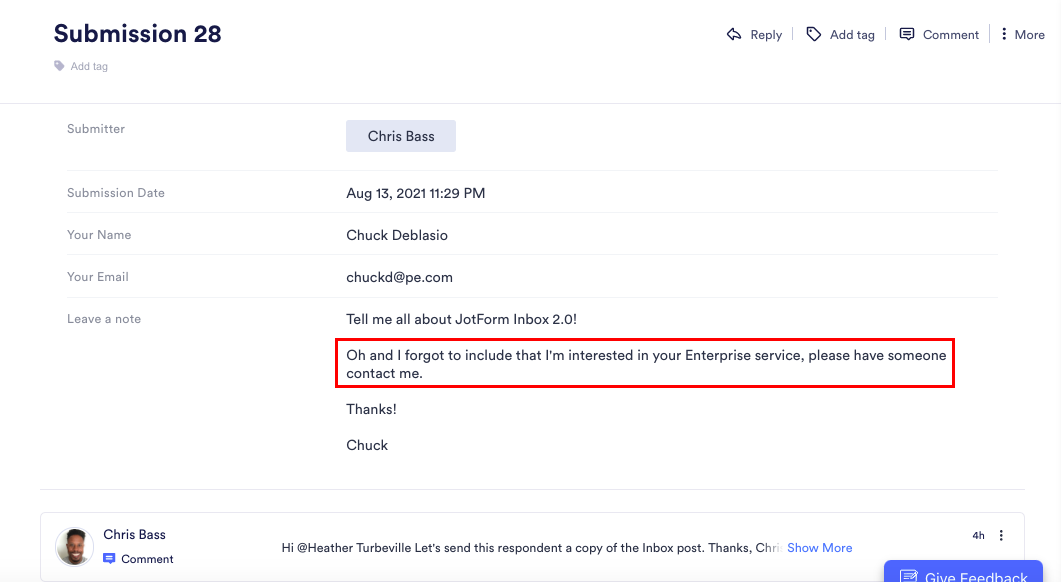1061x582 pixels.
Task: Click the Add tag link below the title
Action: [89, 66]
